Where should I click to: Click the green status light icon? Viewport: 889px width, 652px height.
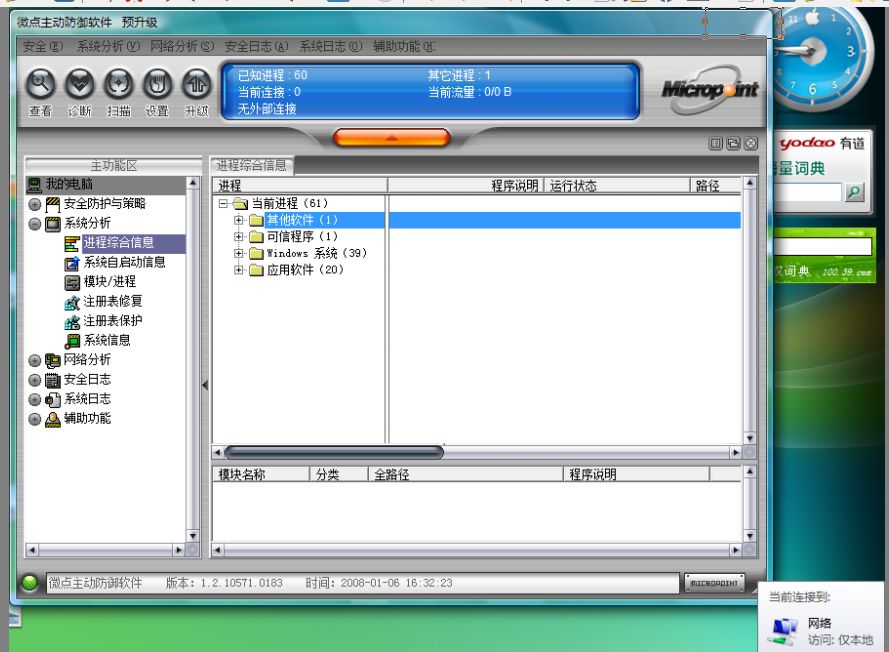pyautogui.click(x=29, y=582)
